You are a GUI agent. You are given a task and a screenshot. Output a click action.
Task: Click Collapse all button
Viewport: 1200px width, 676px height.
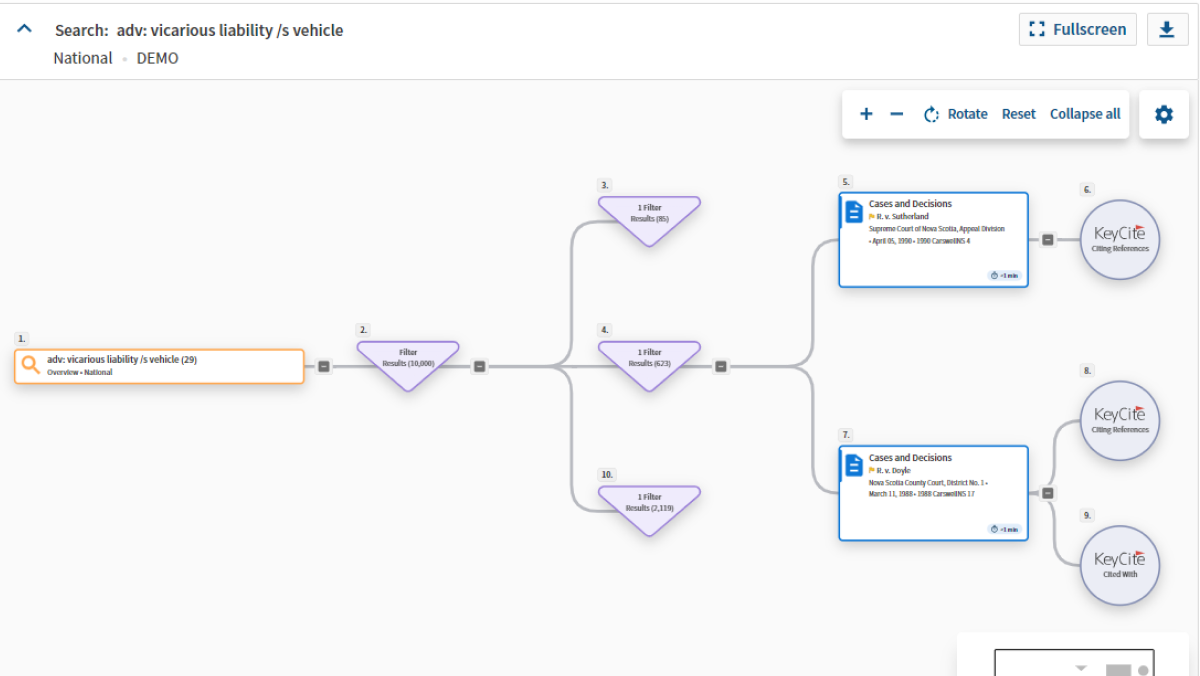pos(1085,114)
